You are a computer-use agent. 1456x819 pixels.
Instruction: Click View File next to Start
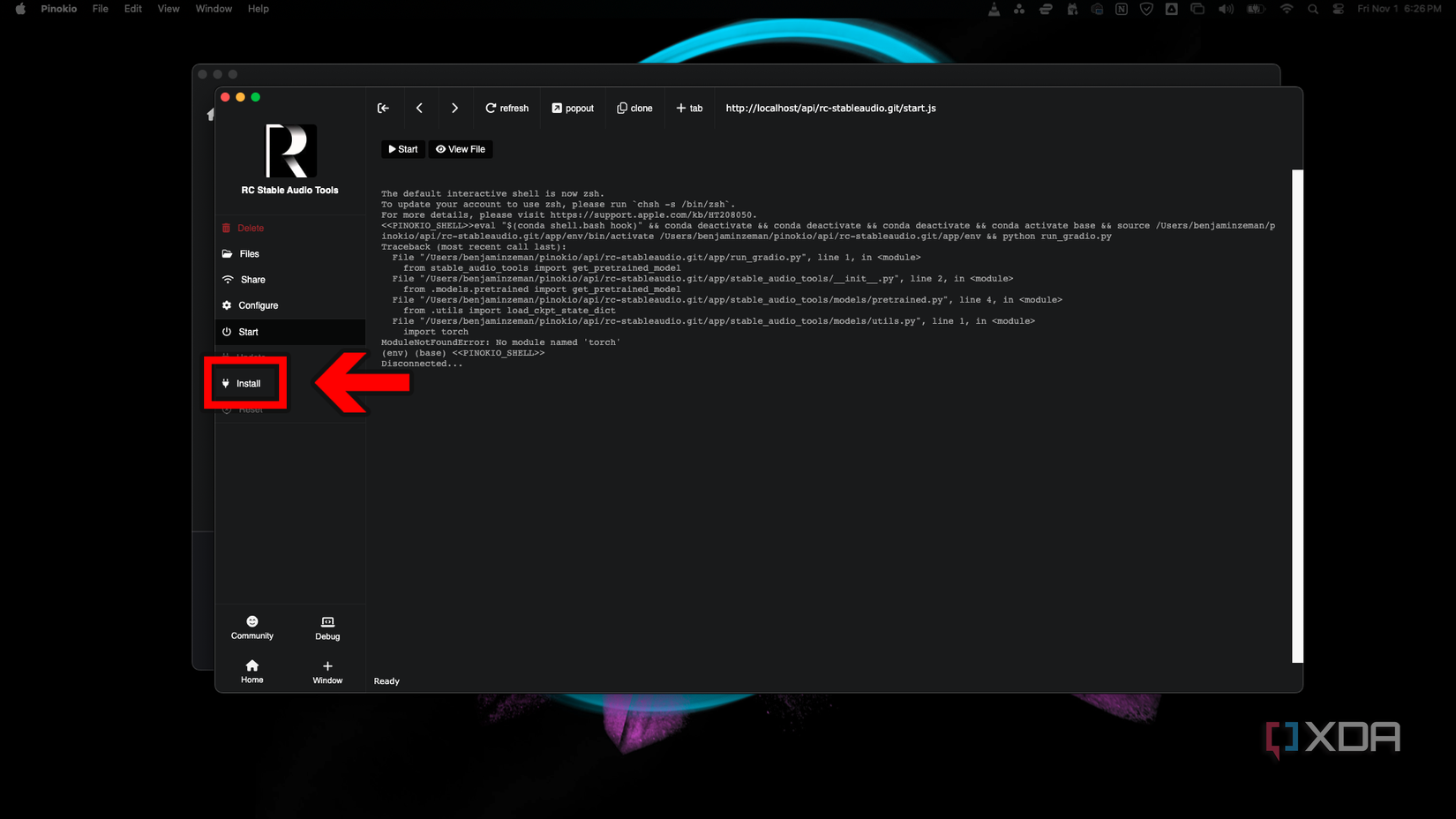(x=461, y=148)
